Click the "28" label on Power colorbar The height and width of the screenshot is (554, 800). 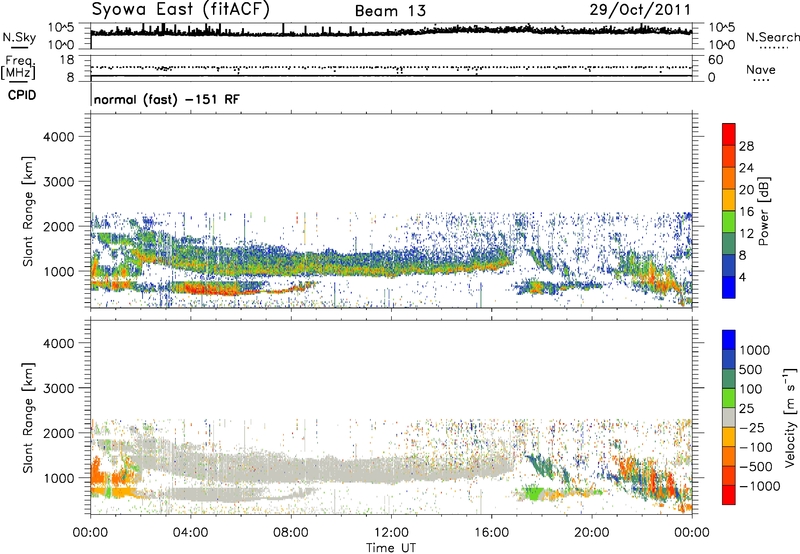click(x=746, y=146)
